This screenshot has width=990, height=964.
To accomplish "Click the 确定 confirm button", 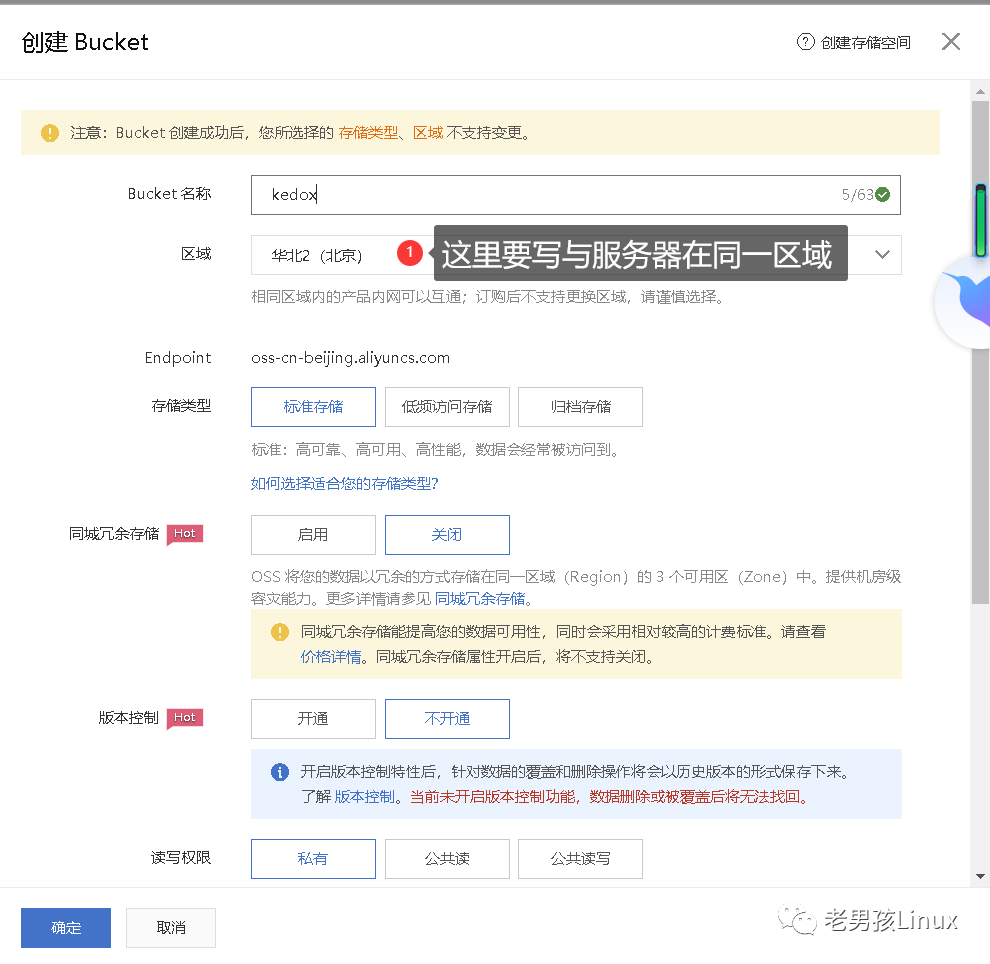I will click(66, 928).
